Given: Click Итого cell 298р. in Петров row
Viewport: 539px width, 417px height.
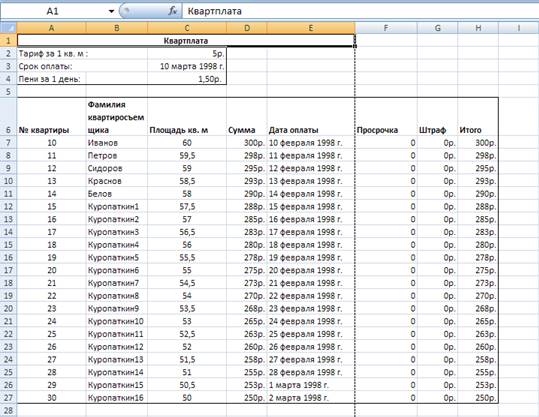Looking at the screenshot, I should click(x=478, y=155).
